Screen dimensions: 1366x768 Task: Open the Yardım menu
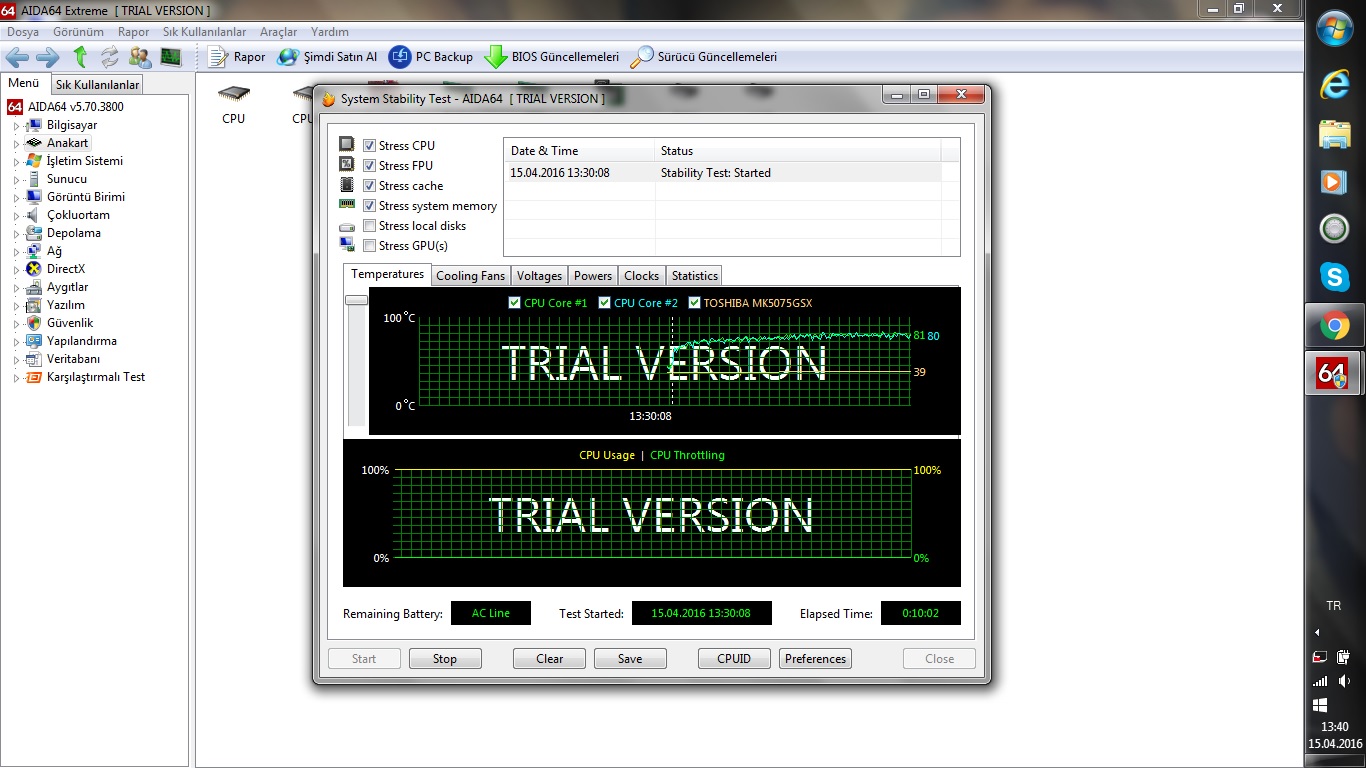click(330, 32)
